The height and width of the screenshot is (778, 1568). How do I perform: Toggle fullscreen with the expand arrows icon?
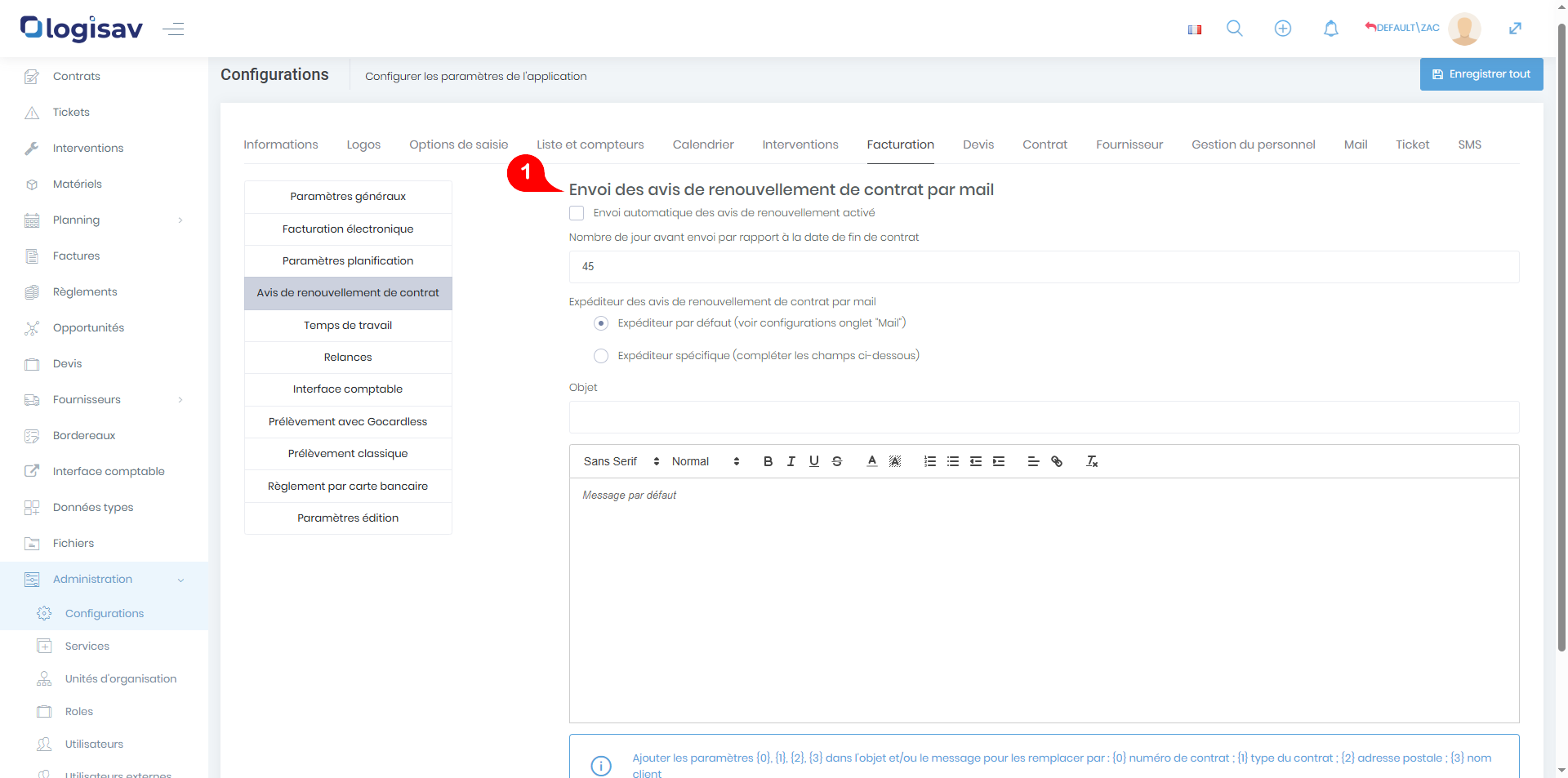[x=1515, y=29]
